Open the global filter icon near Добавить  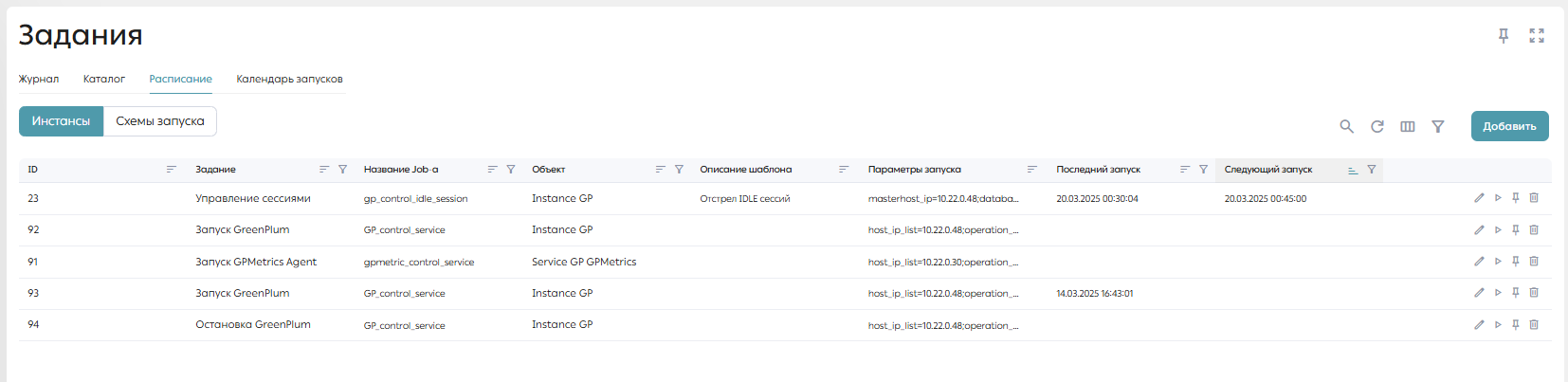(x=1438, y=126)
